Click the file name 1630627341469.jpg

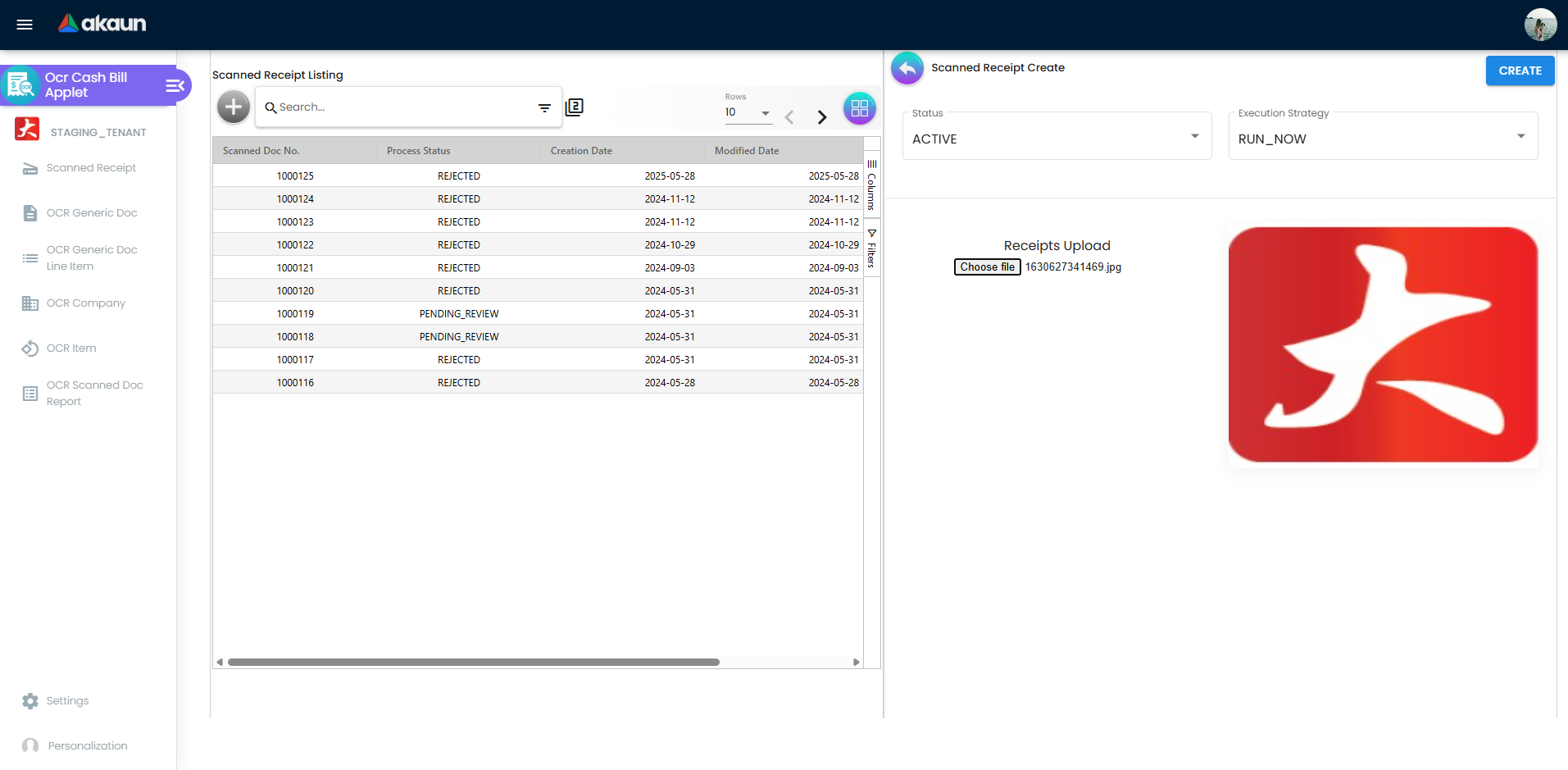pos(1073,267)
